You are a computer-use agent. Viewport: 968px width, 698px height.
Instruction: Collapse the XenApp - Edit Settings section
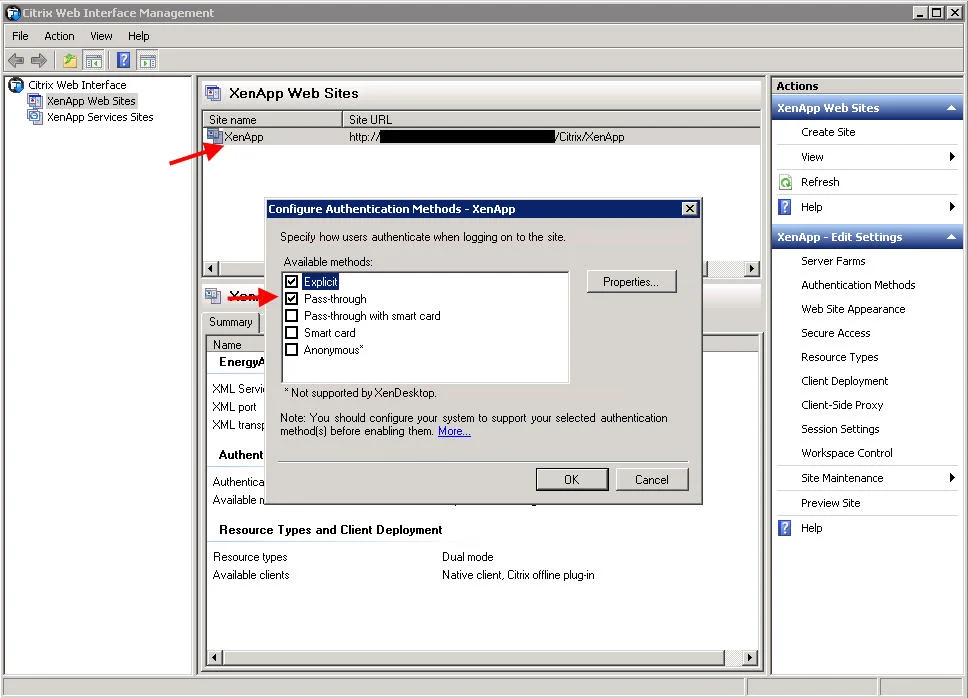click(951, 237)
